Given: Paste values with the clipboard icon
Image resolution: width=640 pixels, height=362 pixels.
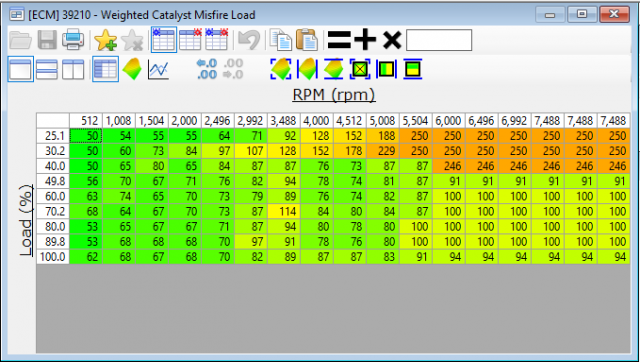Looking at the screenshot, I should click(x=307, y=40).
